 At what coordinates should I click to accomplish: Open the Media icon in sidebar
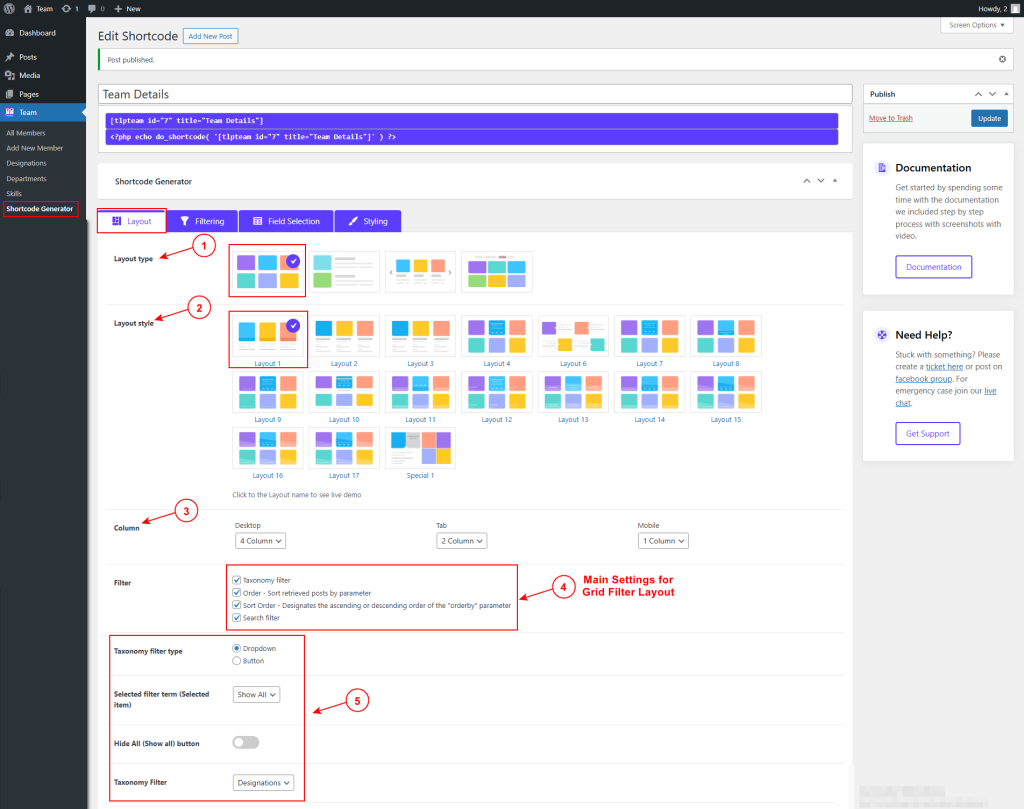pyautogui.click(x=10, y=75)
